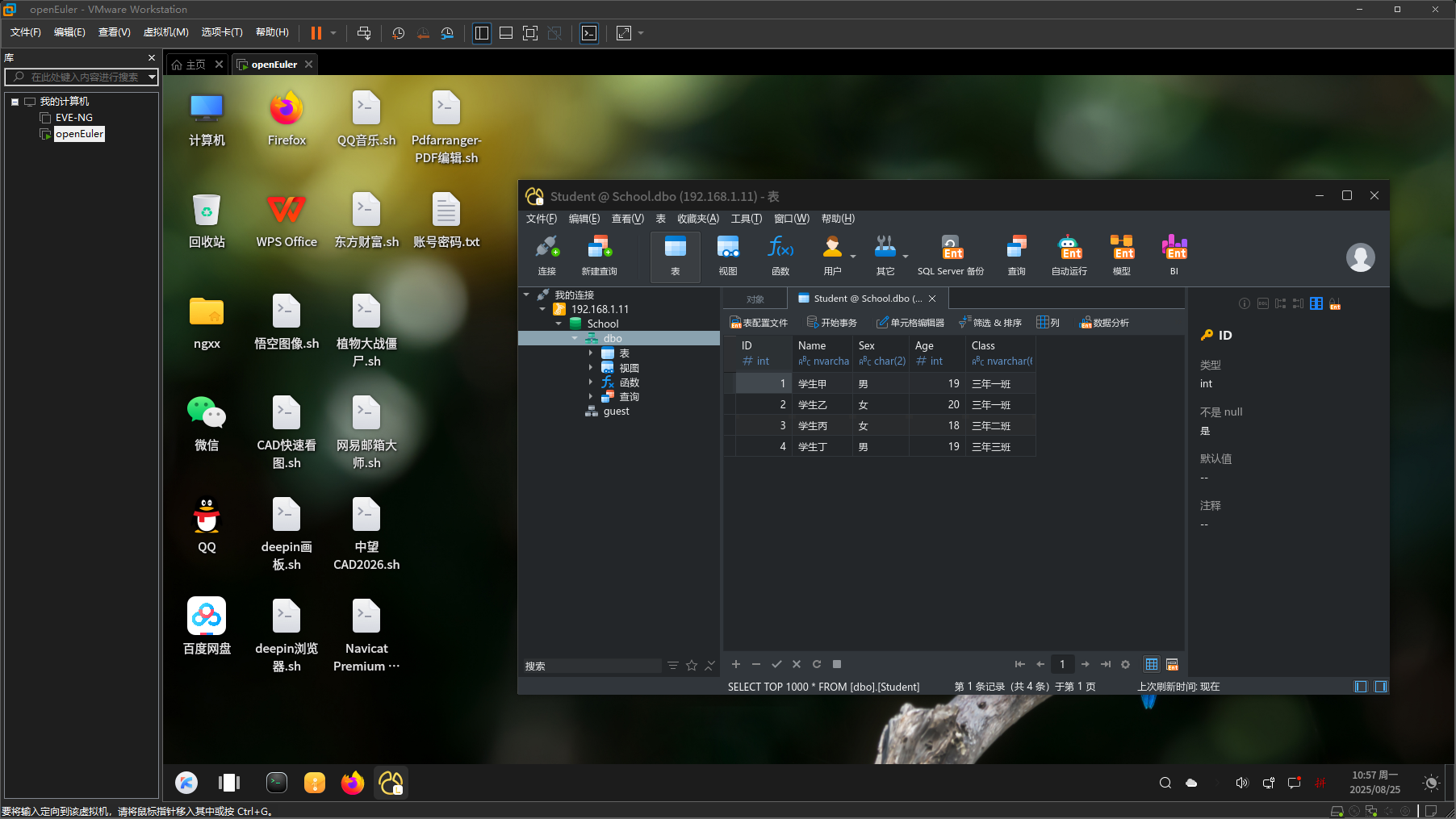Open the 其它 (Others) dropdown arrow
1456x819 pixels.
tap(906, 257)
